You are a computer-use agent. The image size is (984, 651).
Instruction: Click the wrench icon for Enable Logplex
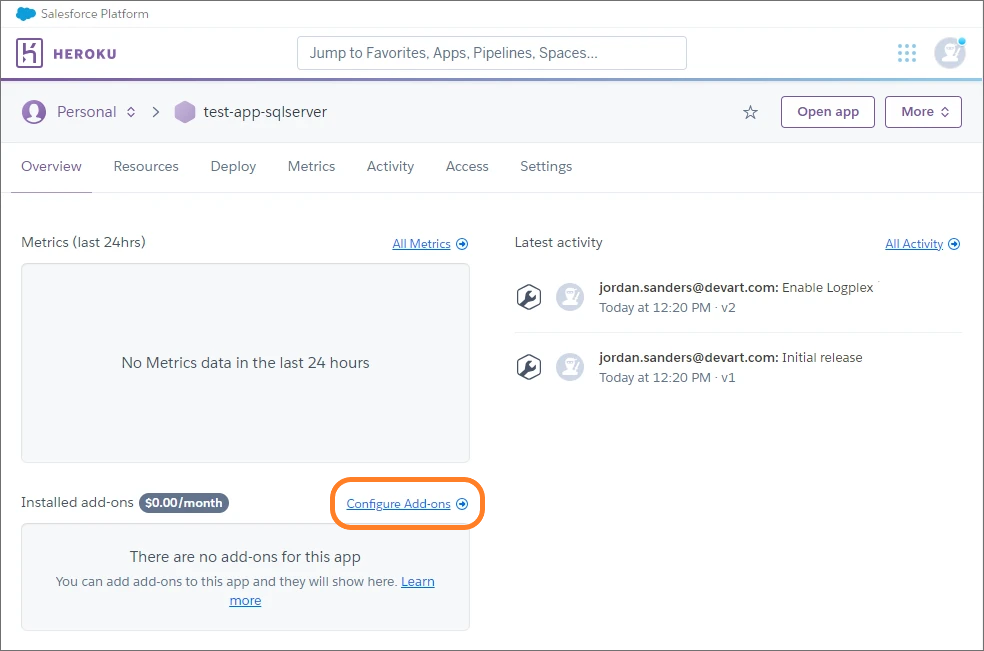point(529,297)
